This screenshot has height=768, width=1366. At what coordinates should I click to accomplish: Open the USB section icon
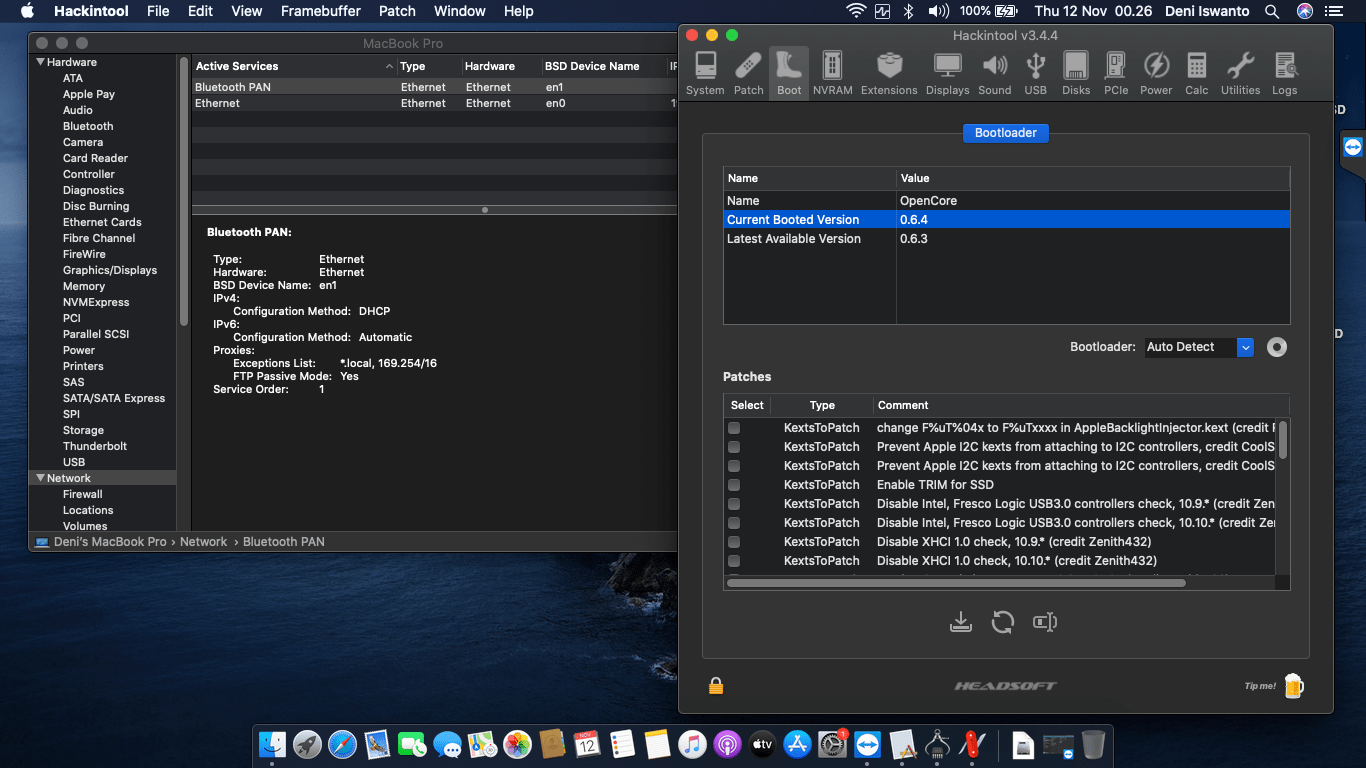tap(1036, 73)
